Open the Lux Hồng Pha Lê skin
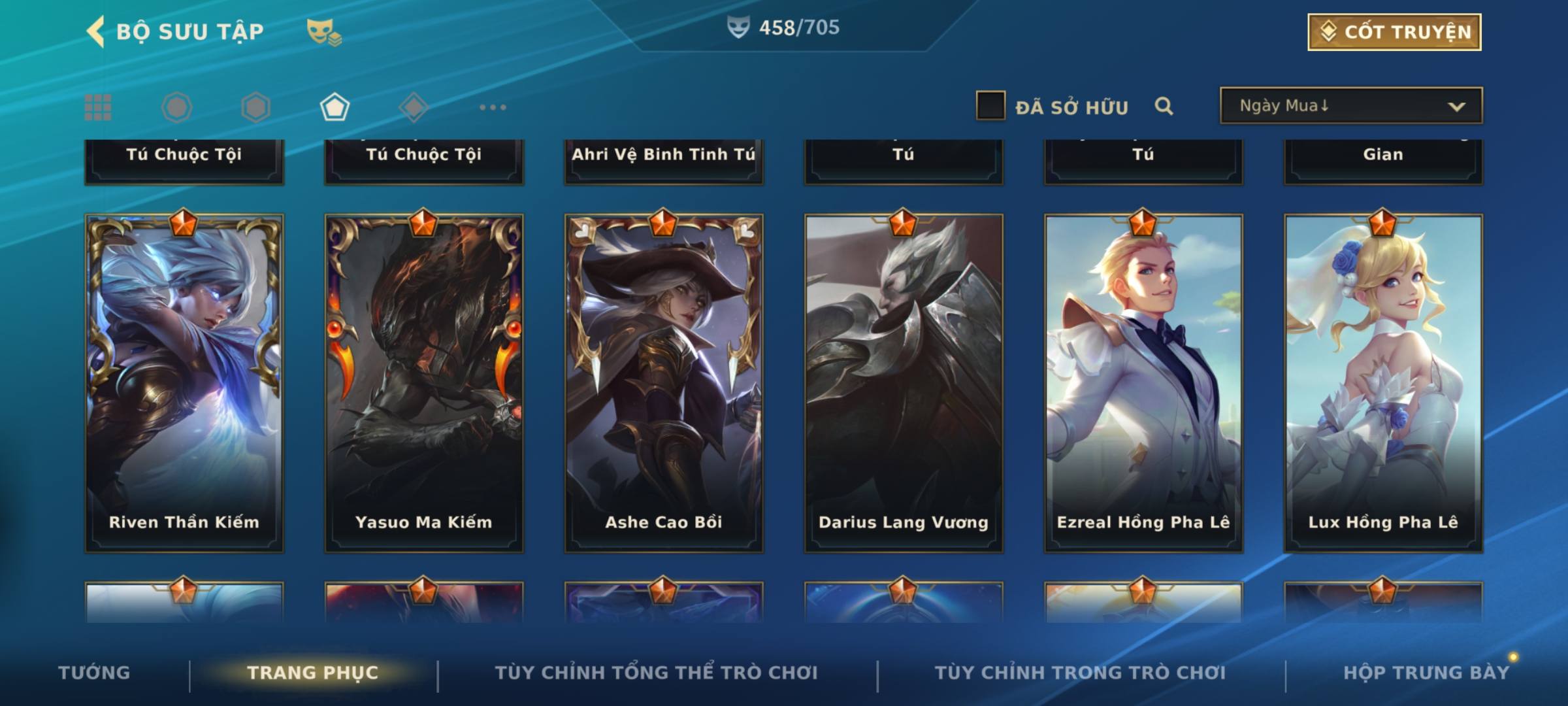The image size is (1568, 706). pos(1383,383)
